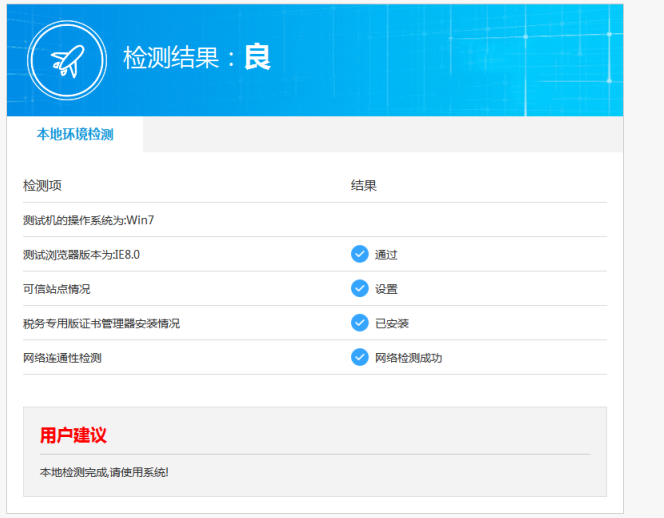Screen dimensions: 664x518
Task: Select the row 测试机的操作系统为:Win7
Action: [315, 220]
